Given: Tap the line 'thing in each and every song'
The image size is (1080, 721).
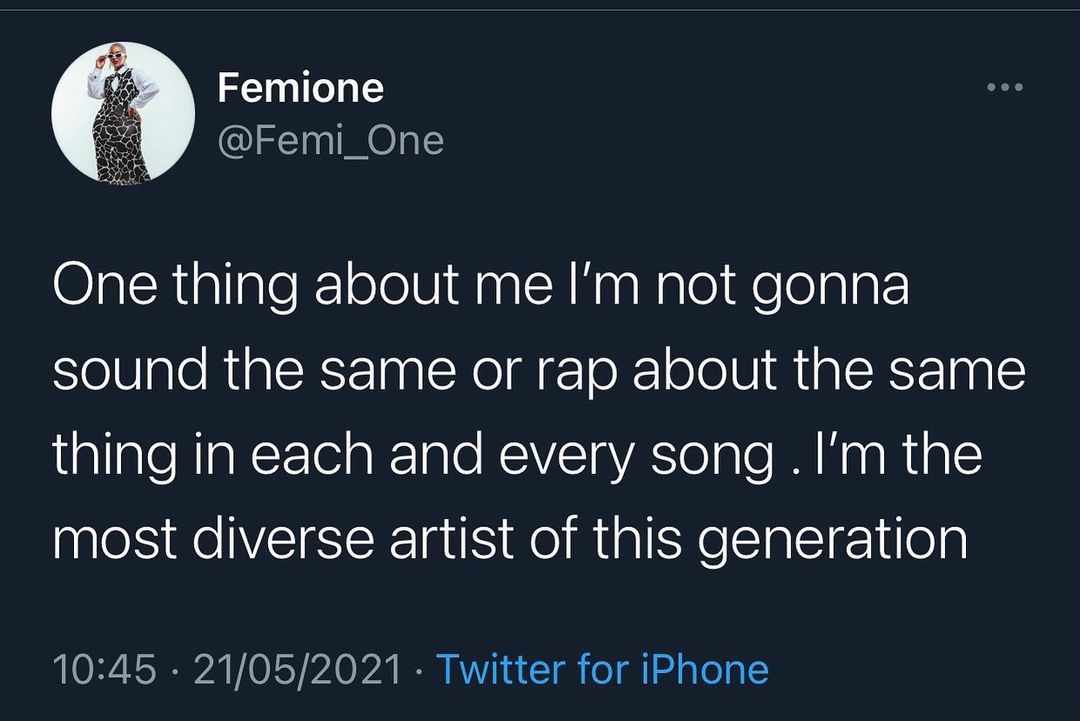Looking at the screenshot, I should pyautogui.click(x=517, y=454).
